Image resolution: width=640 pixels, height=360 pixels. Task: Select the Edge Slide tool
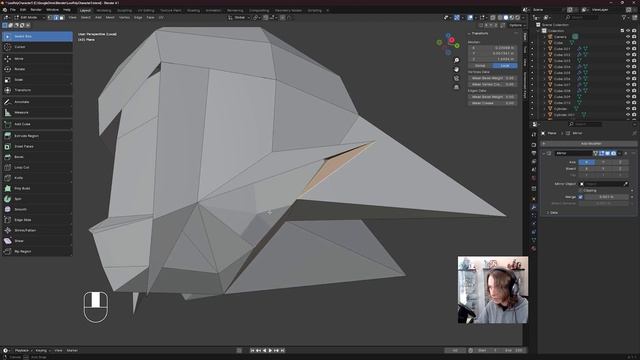coord(37,220)
